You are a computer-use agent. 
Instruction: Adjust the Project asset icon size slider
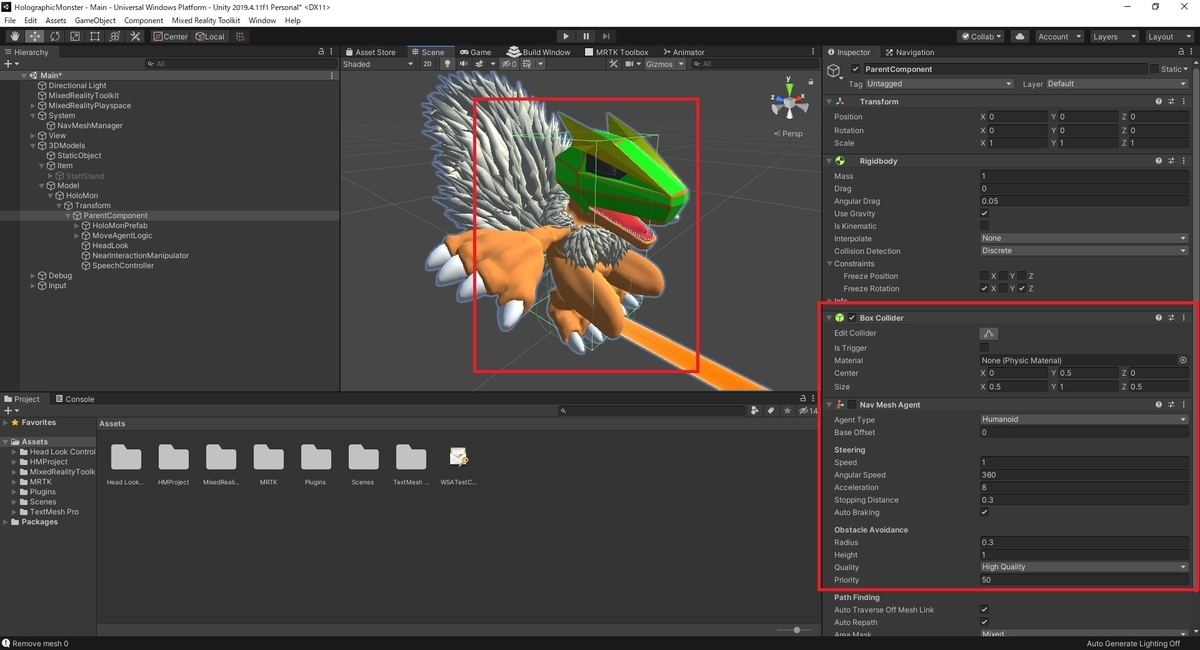tap(796, 630)
